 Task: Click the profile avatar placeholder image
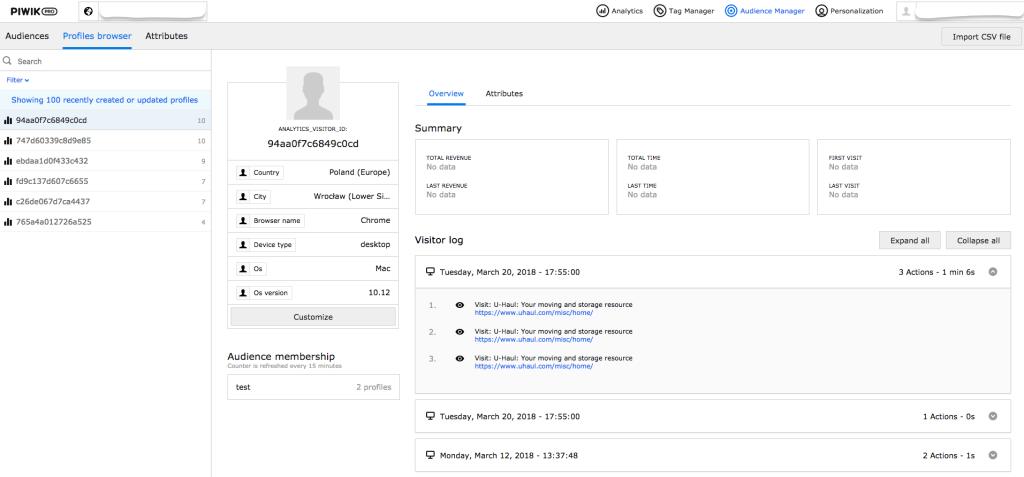pos(313,93)
